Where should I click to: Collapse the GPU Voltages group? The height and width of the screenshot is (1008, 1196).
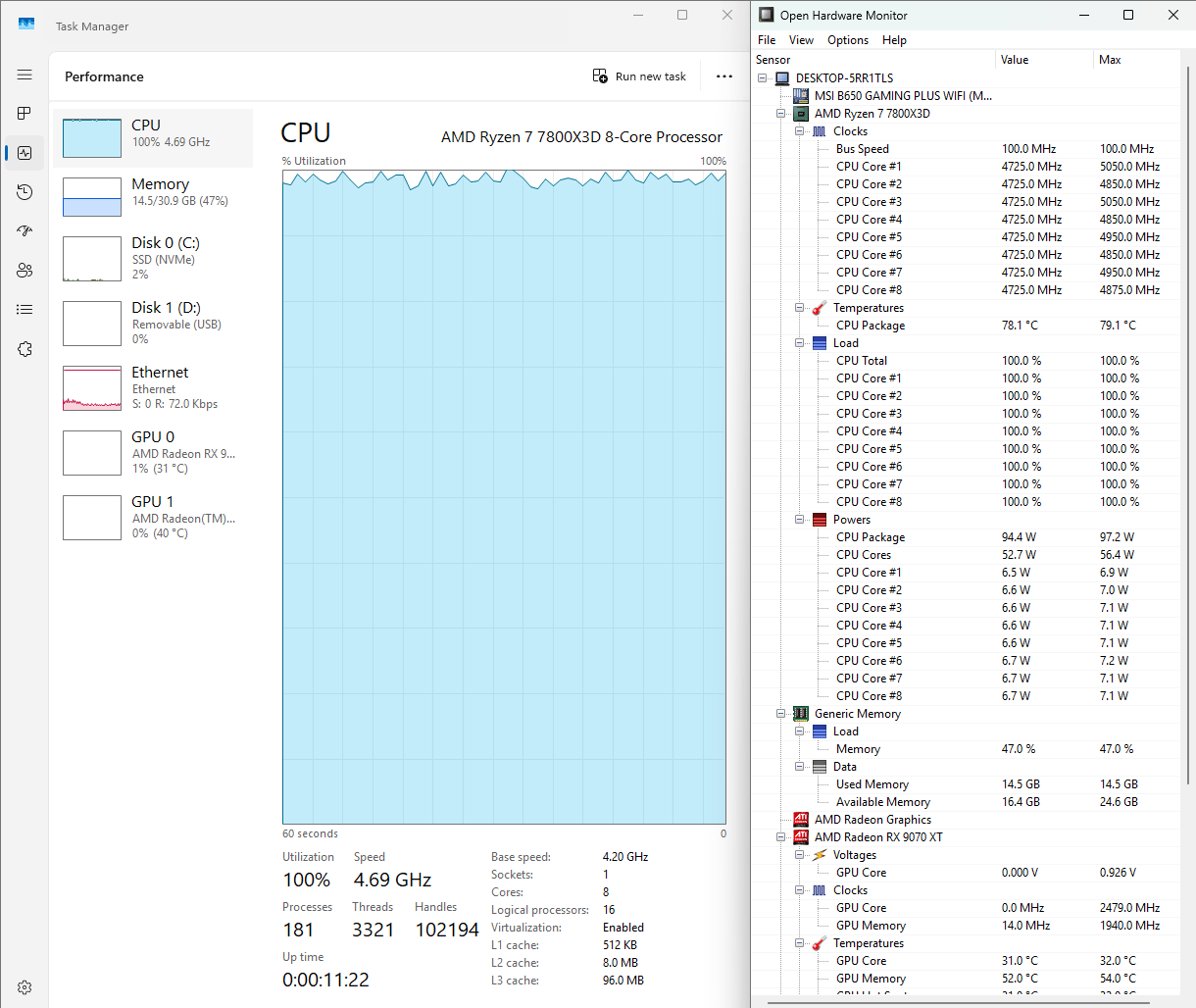coord(800,855)
